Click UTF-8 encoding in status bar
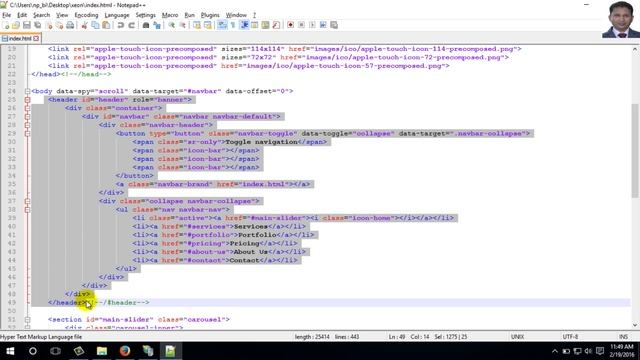This screenshot has width=640, height=360. (x=570, y=337)
